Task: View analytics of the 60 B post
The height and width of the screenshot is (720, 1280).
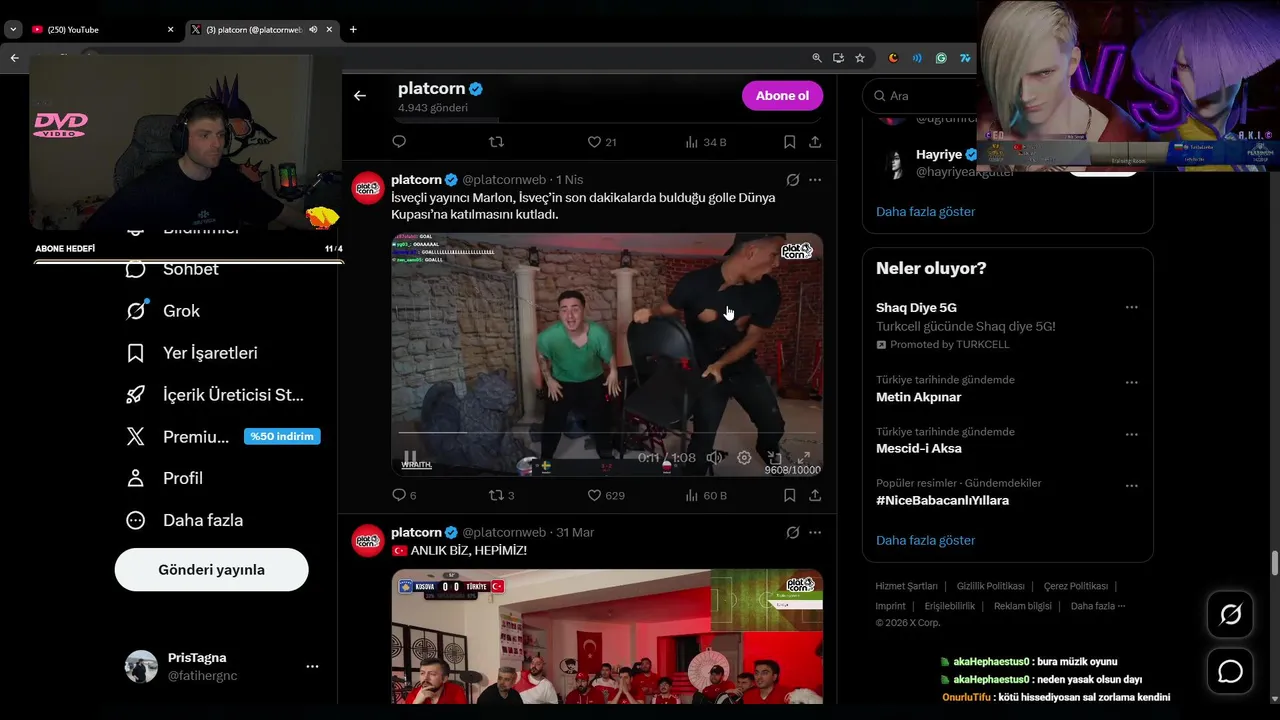Action: (705, 495)
